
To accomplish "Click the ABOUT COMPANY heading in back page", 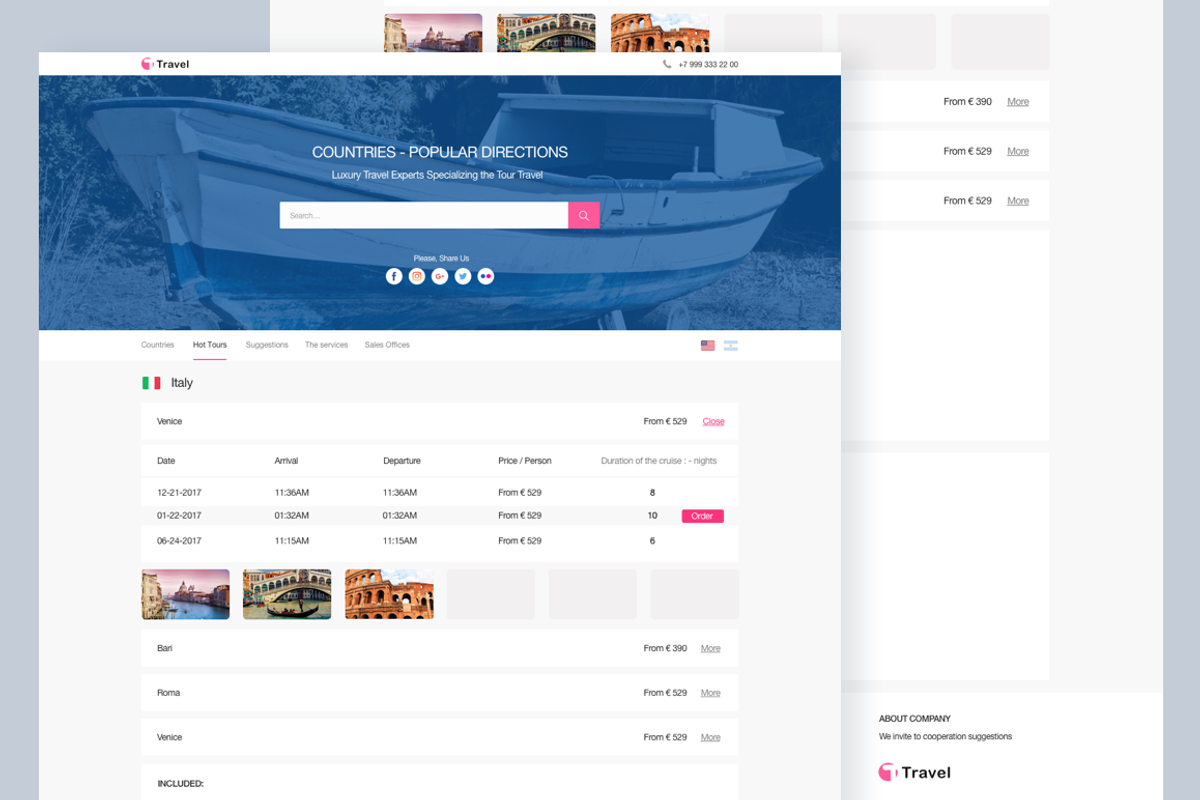I will tap(915, 719).
